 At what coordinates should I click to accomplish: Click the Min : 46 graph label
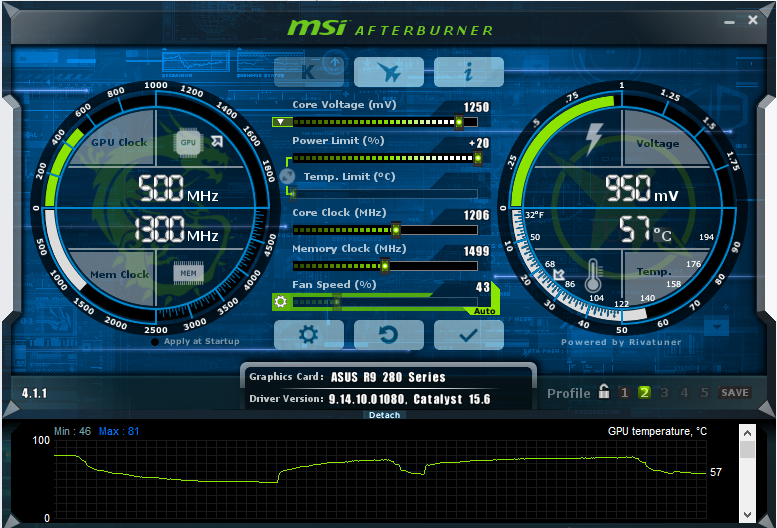pyautogui.click(x=72, y=431)
